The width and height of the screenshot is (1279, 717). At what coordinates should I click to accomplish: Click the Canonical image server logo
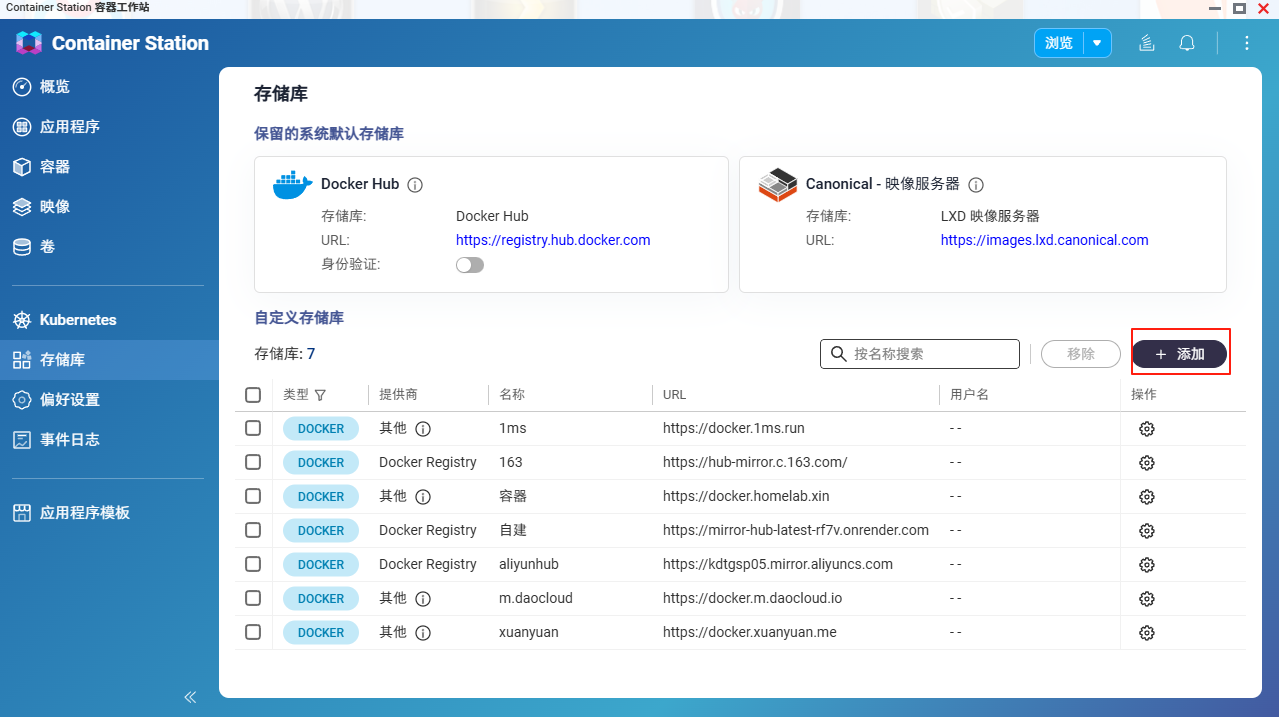coord(777,186)
